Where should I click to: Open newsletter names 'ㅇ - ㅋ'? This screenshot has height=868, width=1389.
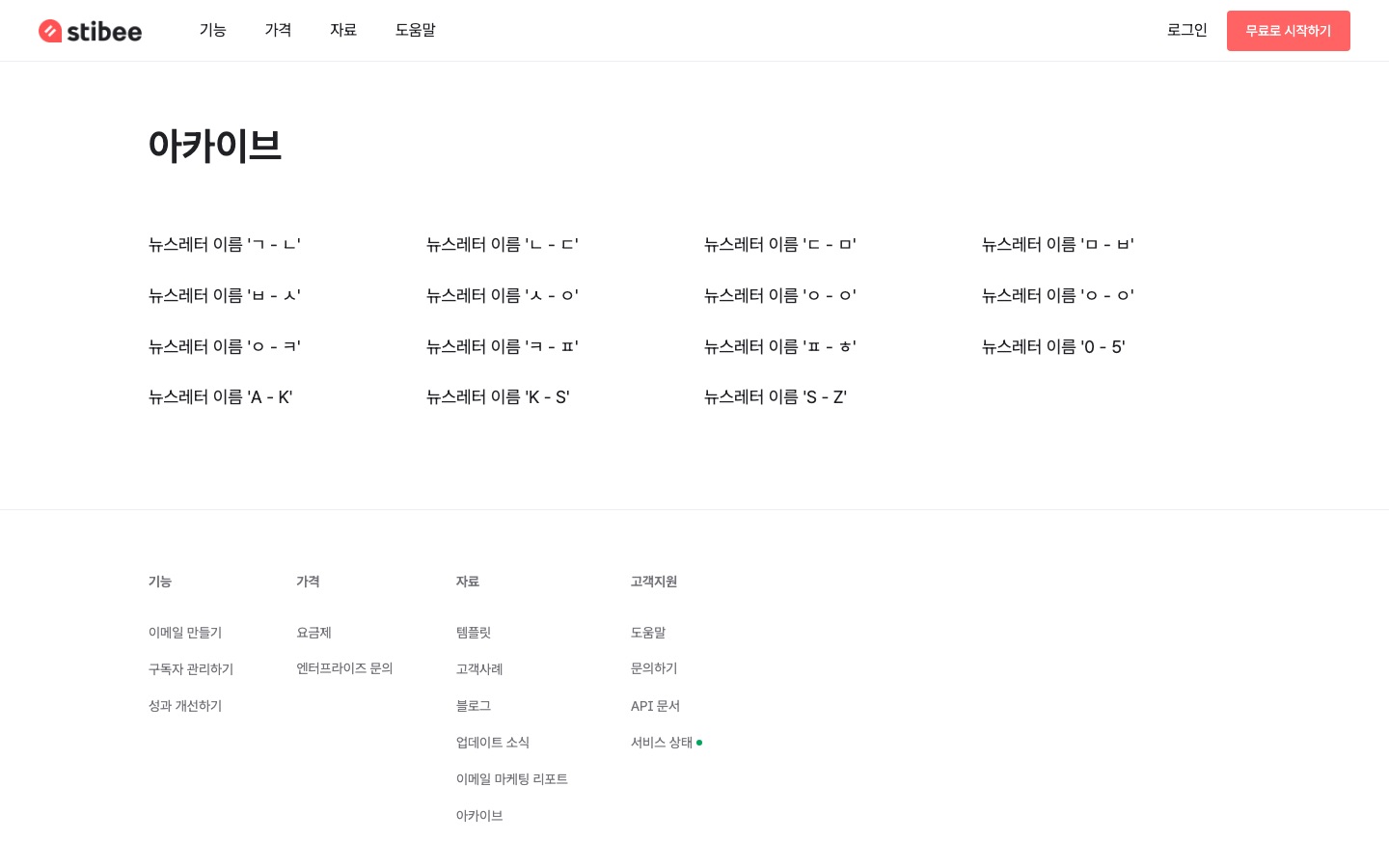[225, 347]
